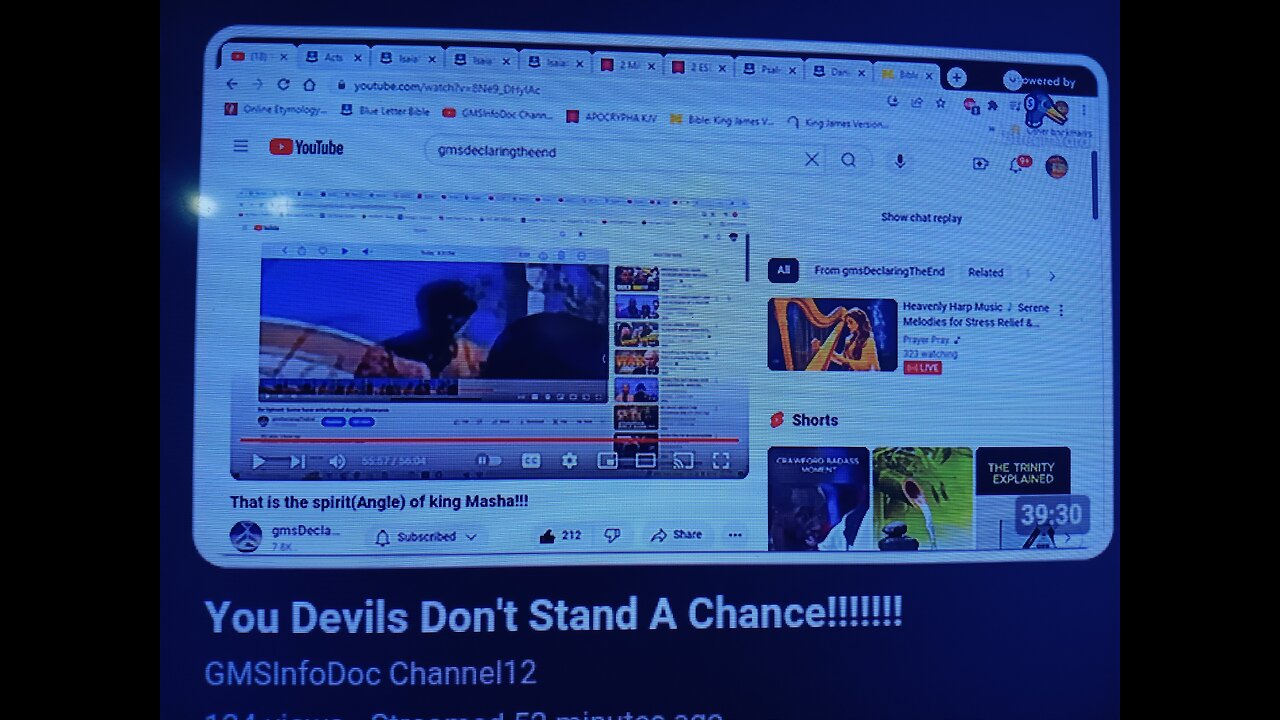Toggle the autoplay switch in player
Viewport: 1280px width, 720px height.
[488, 460]
